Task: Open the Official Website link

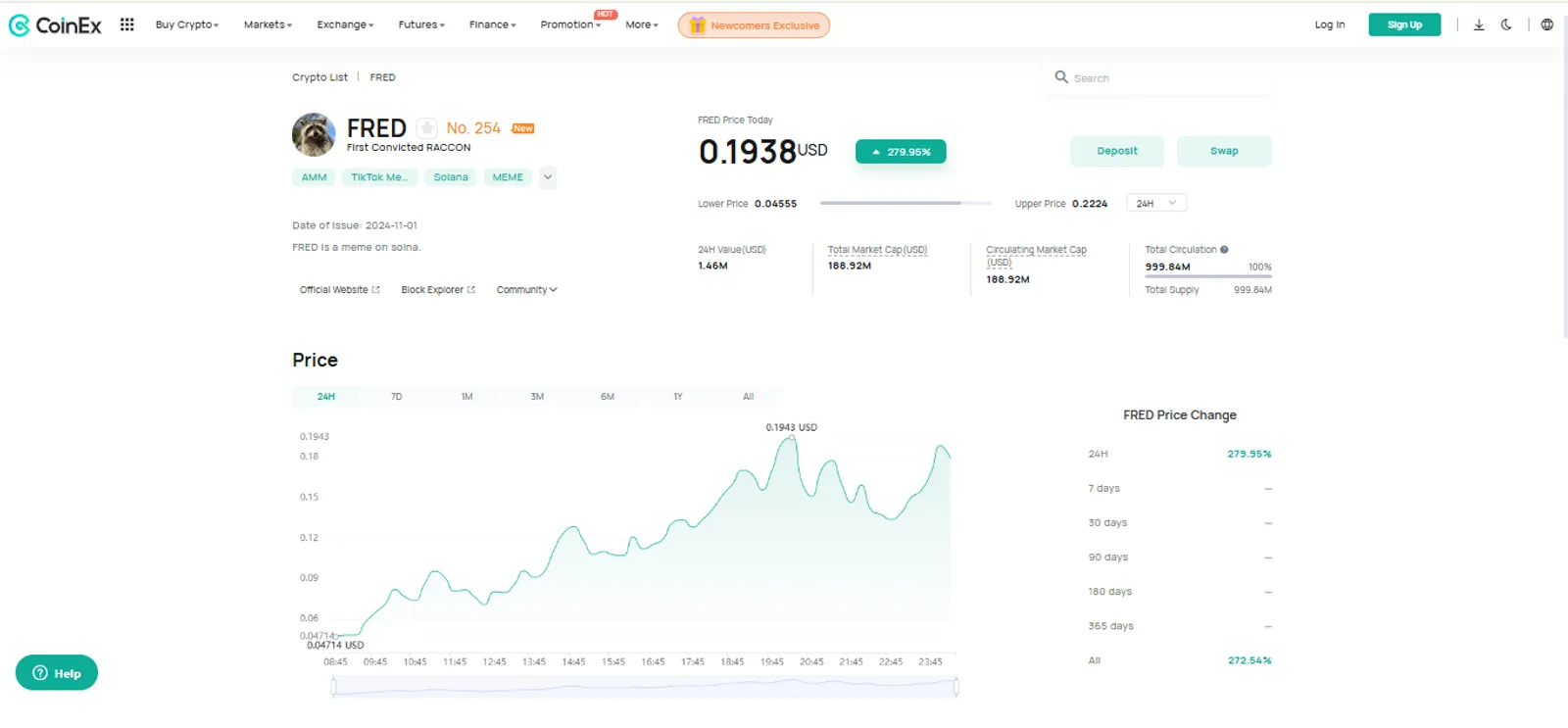Action: pos(339,290)
